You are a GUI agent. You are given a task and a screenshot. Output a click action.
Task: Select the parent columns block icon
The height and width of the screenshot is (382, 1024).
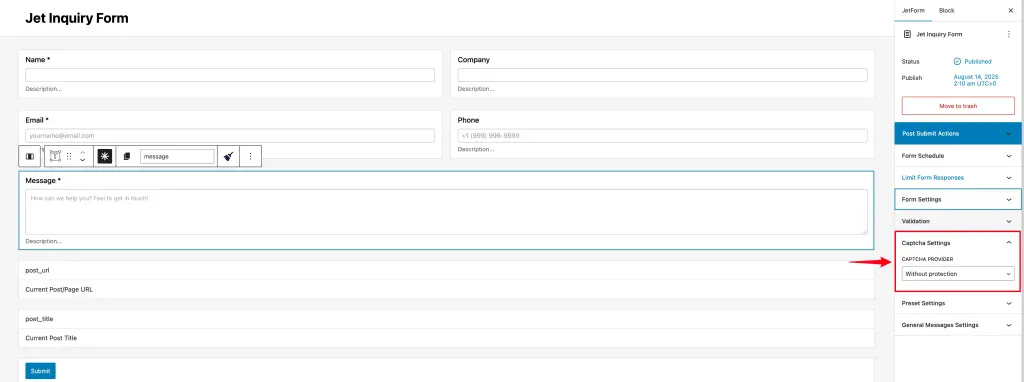pos(29,157)
